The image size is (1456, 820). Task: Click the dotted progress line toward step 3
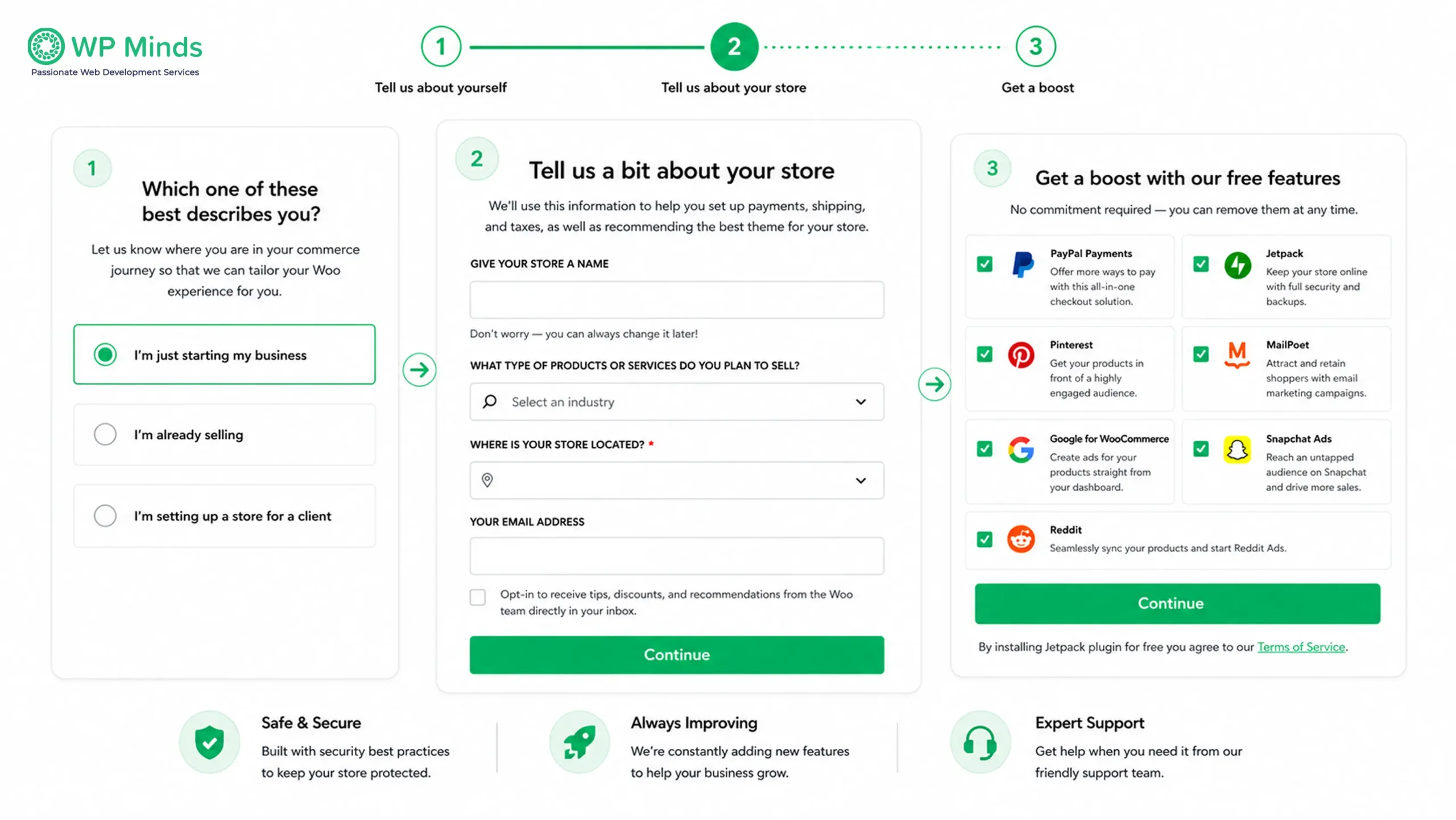coord(883,47)
